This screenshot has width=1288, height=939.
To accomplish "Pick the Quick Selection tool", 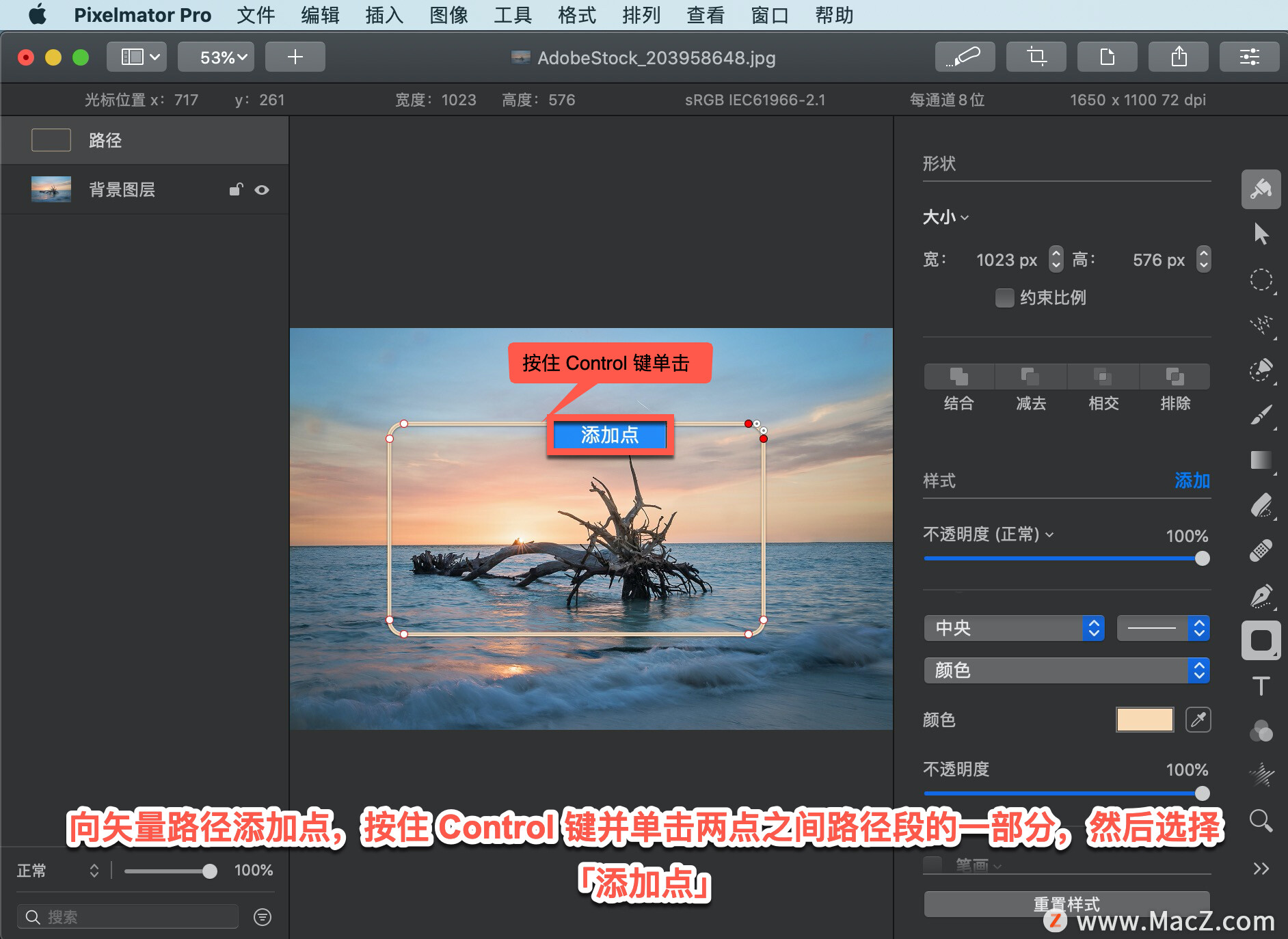I will pos(1261,325).
